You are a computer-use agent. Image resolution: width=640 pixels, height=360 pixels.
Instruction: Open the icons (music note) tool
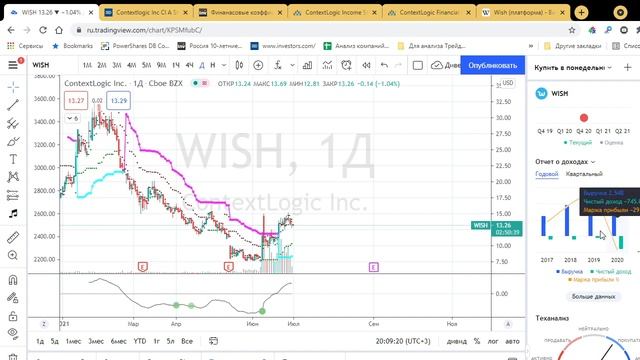(13, 213)
